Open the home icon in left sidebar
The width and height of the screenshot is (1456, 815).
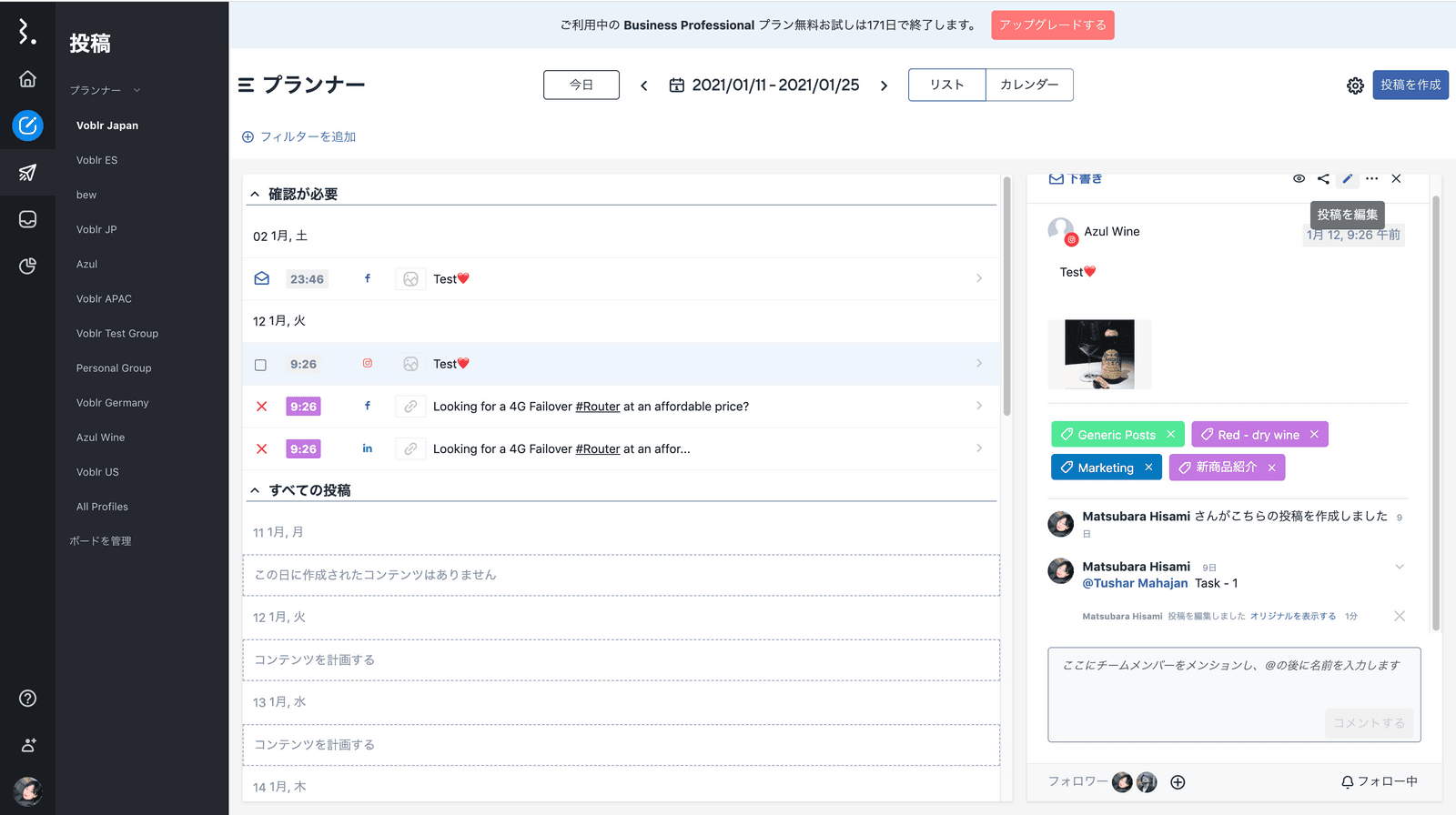click(27, 79)
